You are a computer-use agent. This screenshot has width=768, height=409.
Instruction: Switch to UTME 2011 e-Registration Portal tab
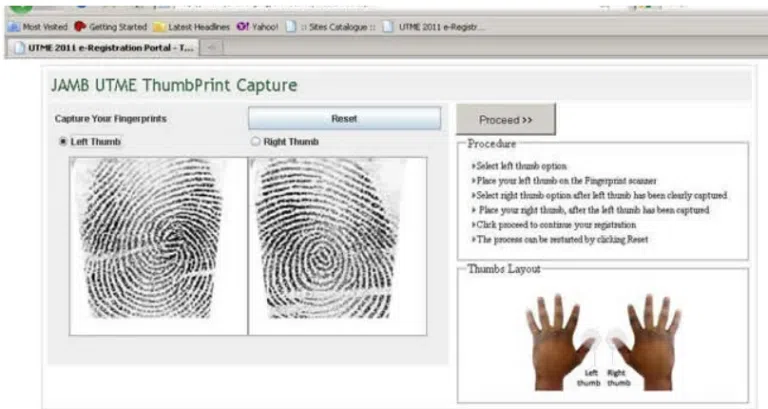click(x=100, y=47)
